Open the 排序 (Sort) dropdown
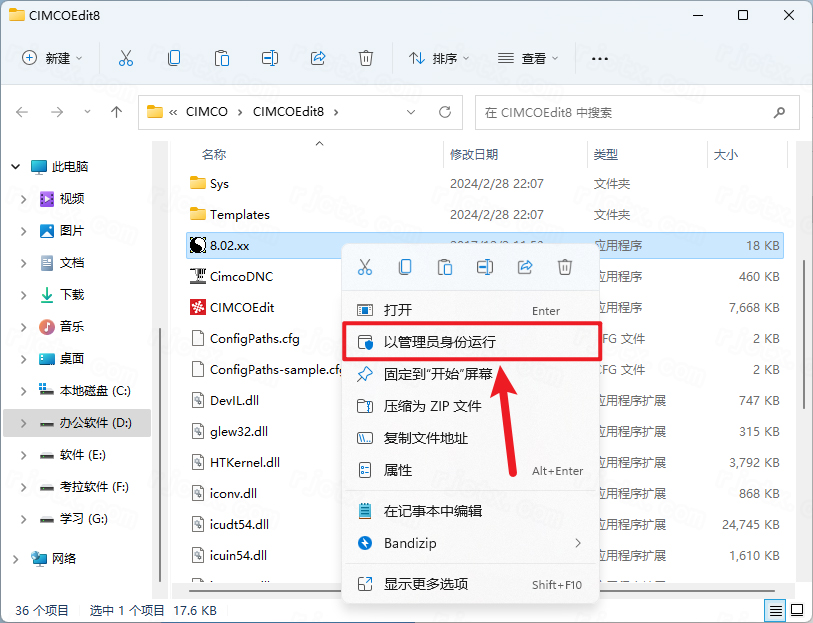 pos(439,58)
